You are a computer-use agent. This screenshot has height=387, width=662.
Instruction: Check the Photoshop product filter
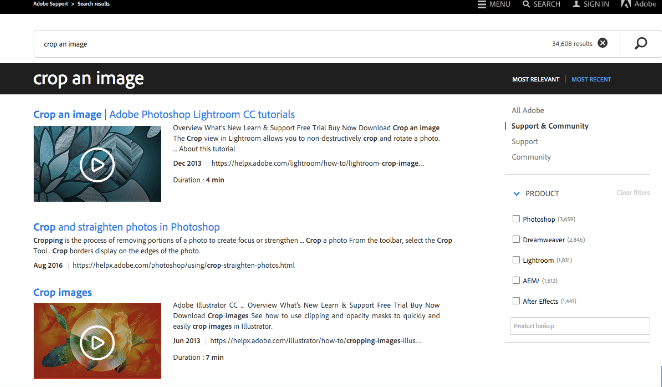click(516, 219)
